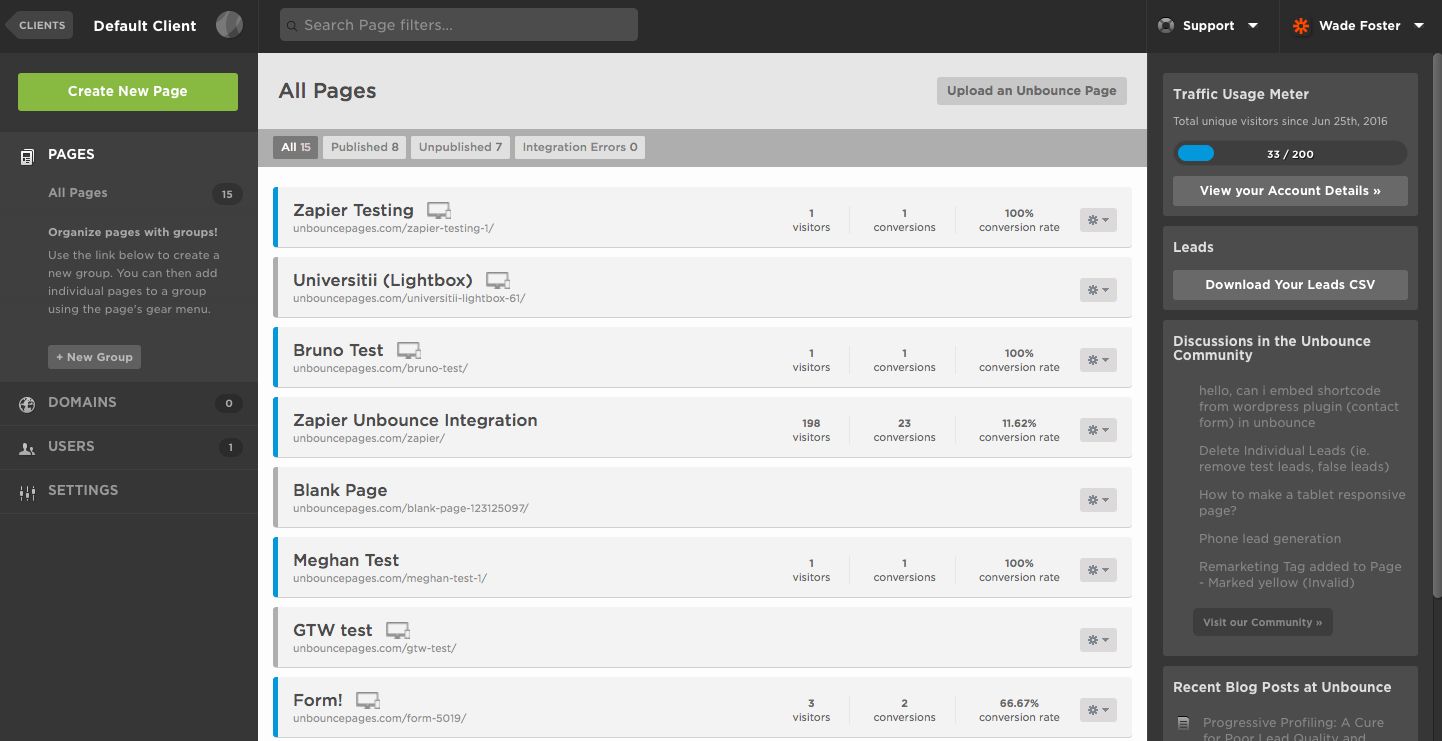
Task: Open the gear menu for Zapier Testing
Action: tap(1097, 220)
